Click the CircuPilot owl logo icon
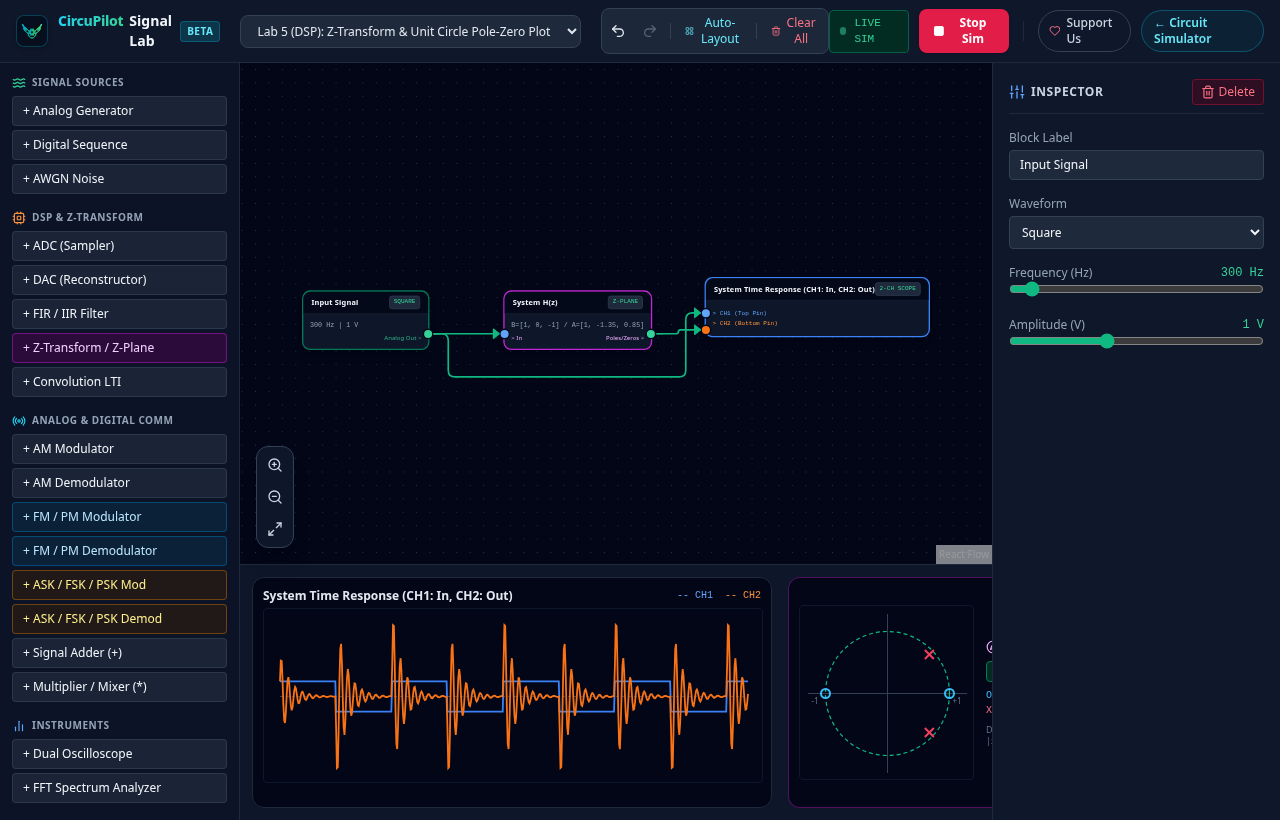Image resolution: width=1280 pixels, height=820 pixels. [32, 31]
